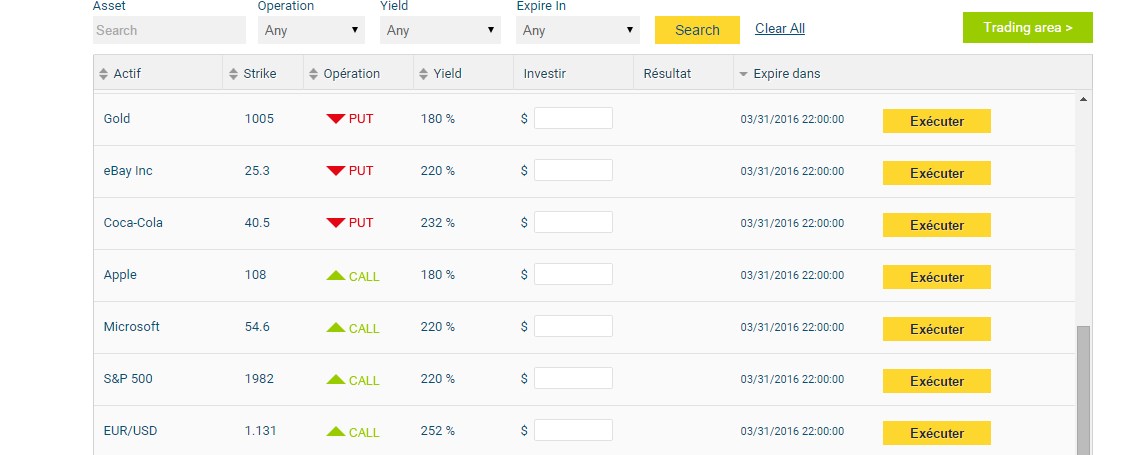The width and height of the screenshot is (1138, 455).
Task: Open the Yield filter dropdown
Action: pos(440,30)
